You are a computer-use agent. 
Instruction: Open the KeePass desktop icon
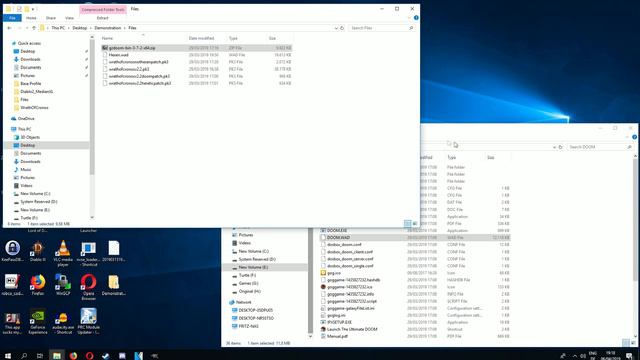point(12,251)
